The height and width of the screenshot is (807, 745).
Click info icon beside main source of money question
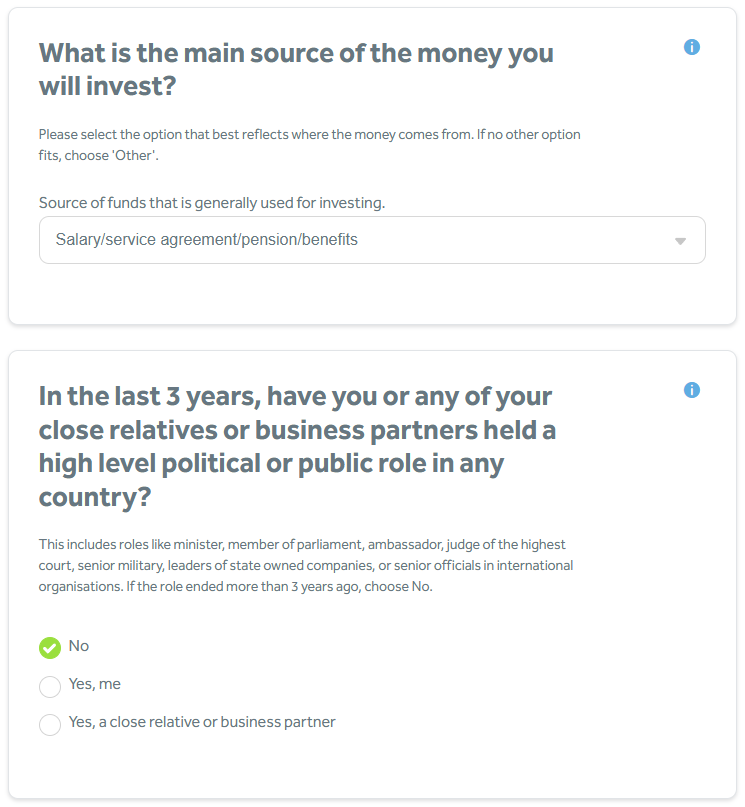692,47
